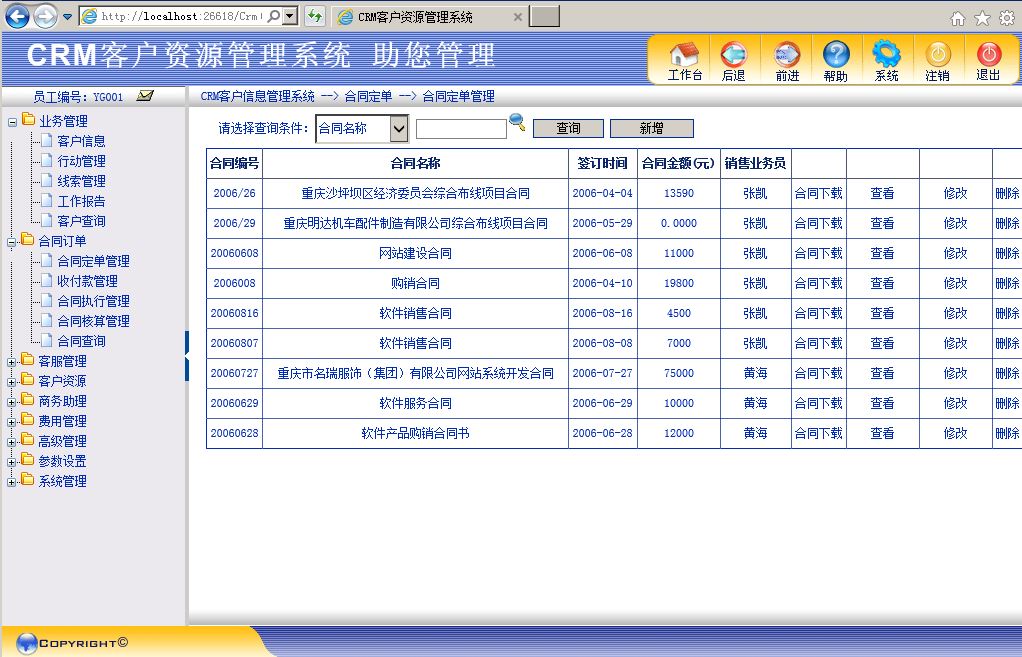Click the query text input field
Image resolution: width=1022 pixels, height=657 pixels.
click(461, 129)
